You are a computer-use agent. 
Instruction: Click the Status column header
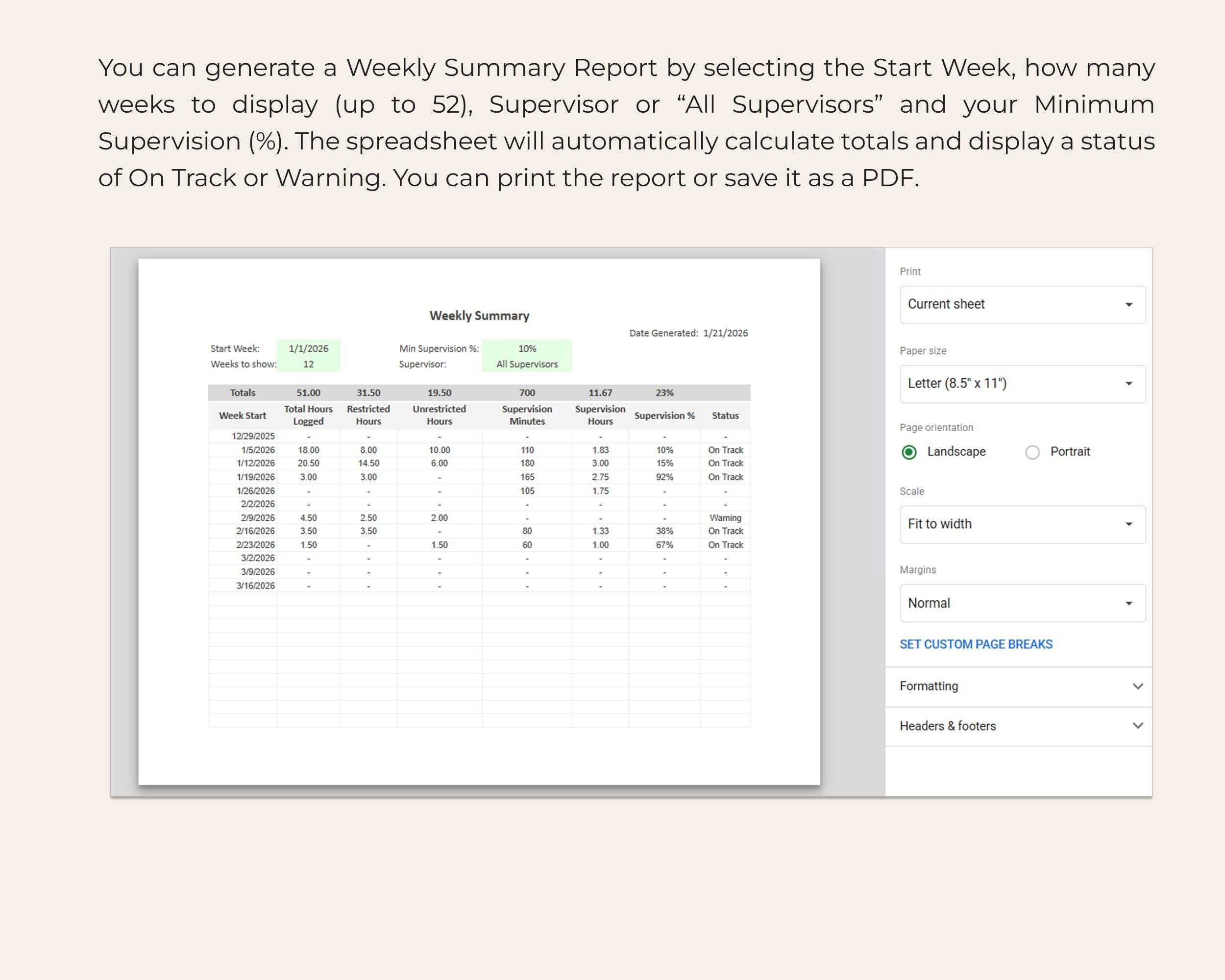[x=725, y=416]
